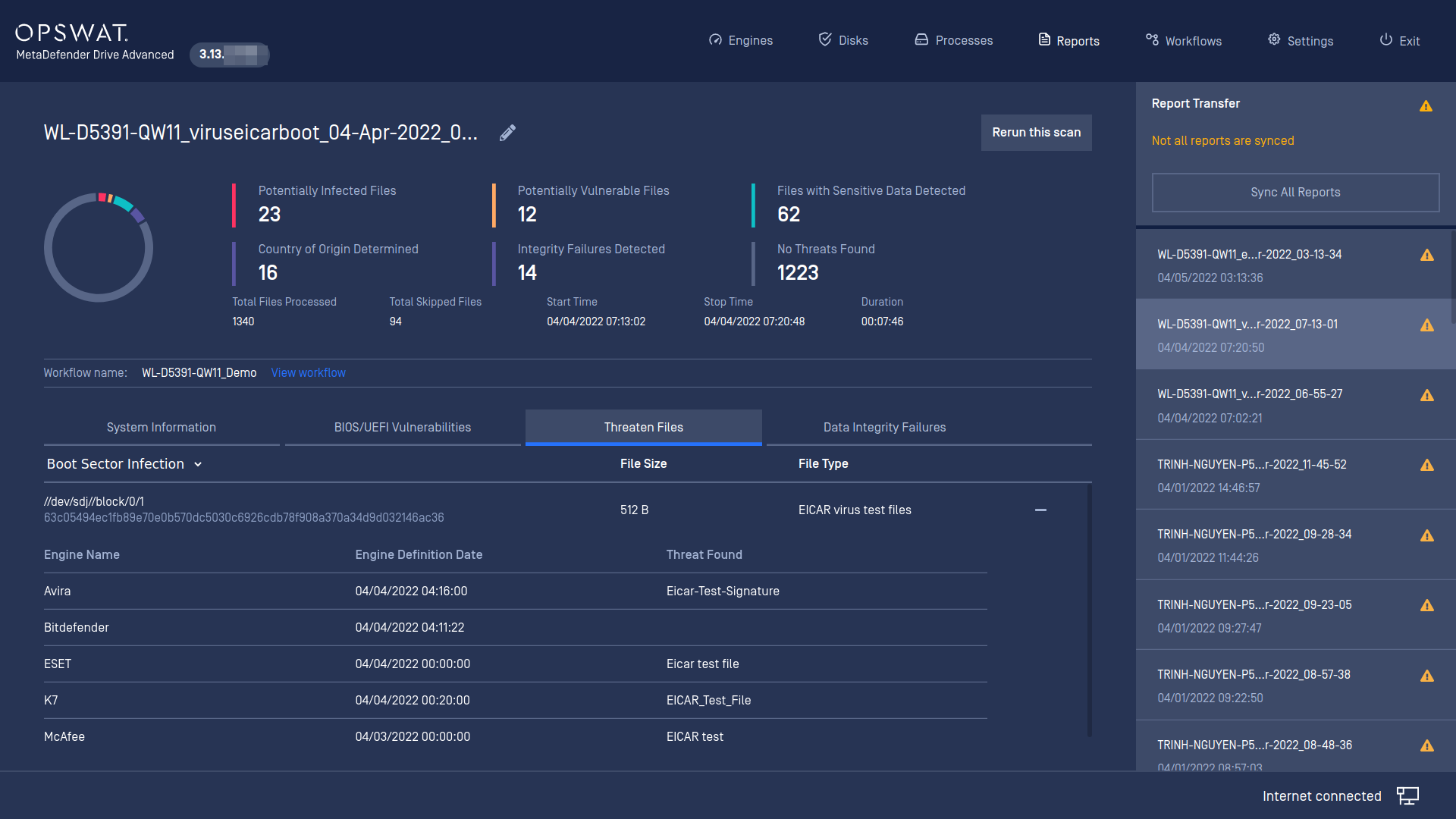This screenshot has height=819, width=1456.
Task: Click warning icon for report 2022_03-13-34
Action: click(x=1427, y=256)
